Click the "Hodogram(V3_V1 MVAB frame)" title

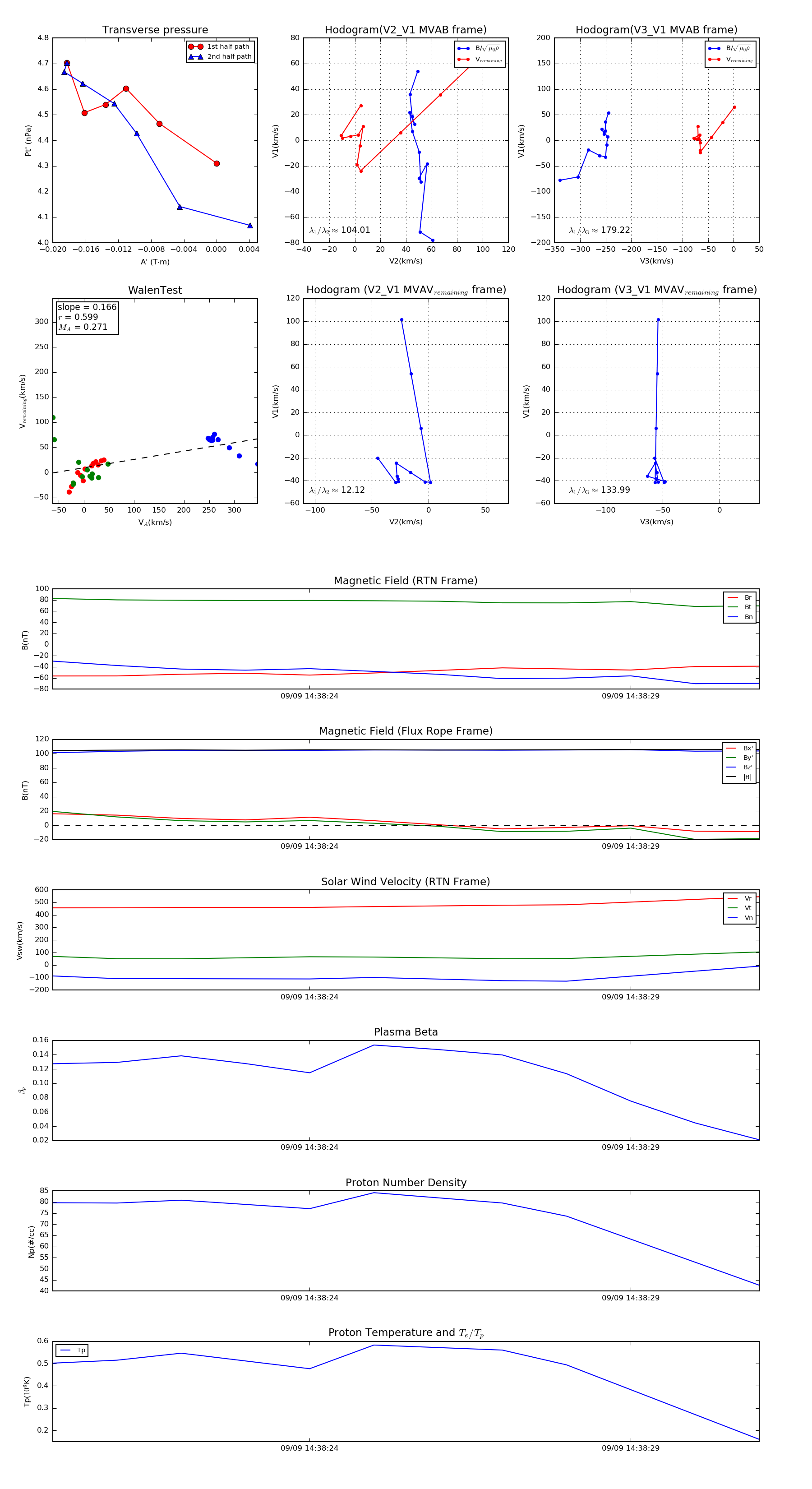click(656, 30)
